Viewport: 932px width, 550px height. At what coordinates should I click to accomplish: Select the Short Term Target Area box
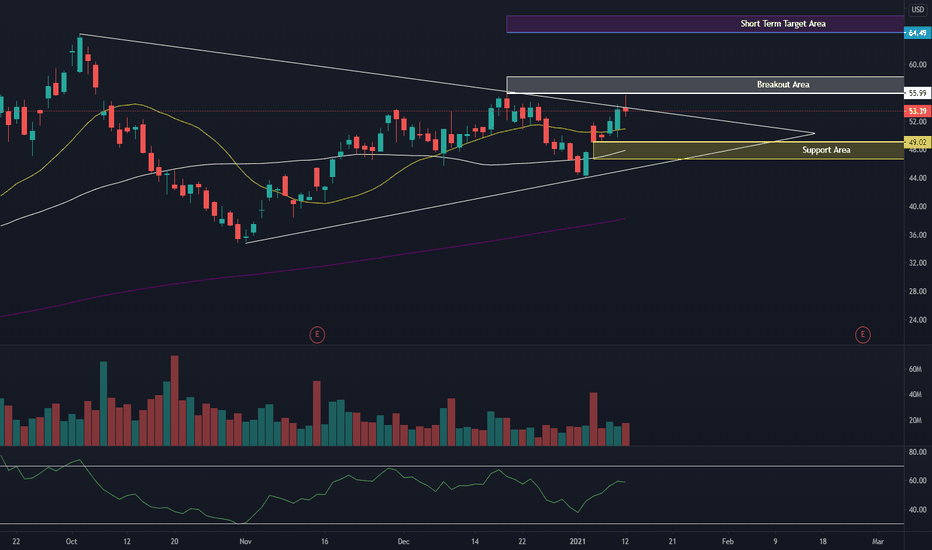click(x=705, y=24)
